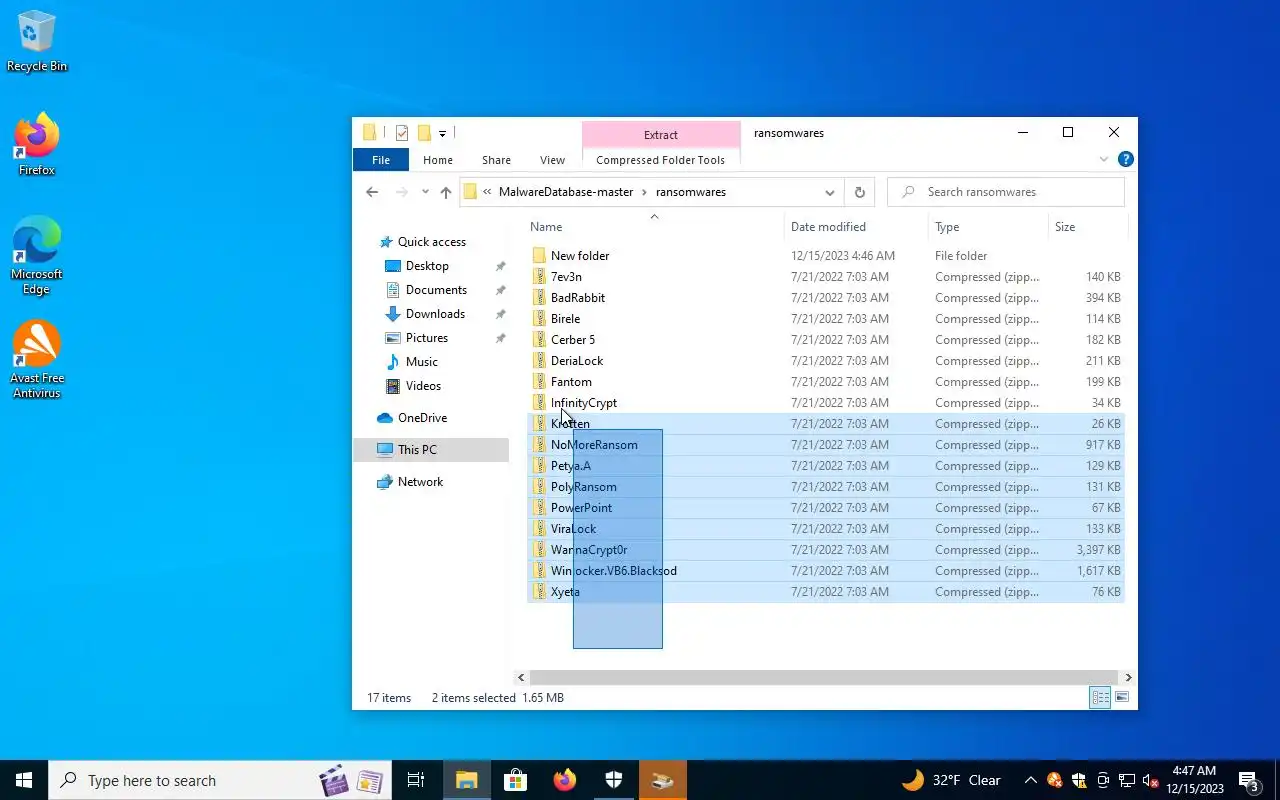Select Network in the navigation pane
1280x800 pixels.
[x=420, y=482]
